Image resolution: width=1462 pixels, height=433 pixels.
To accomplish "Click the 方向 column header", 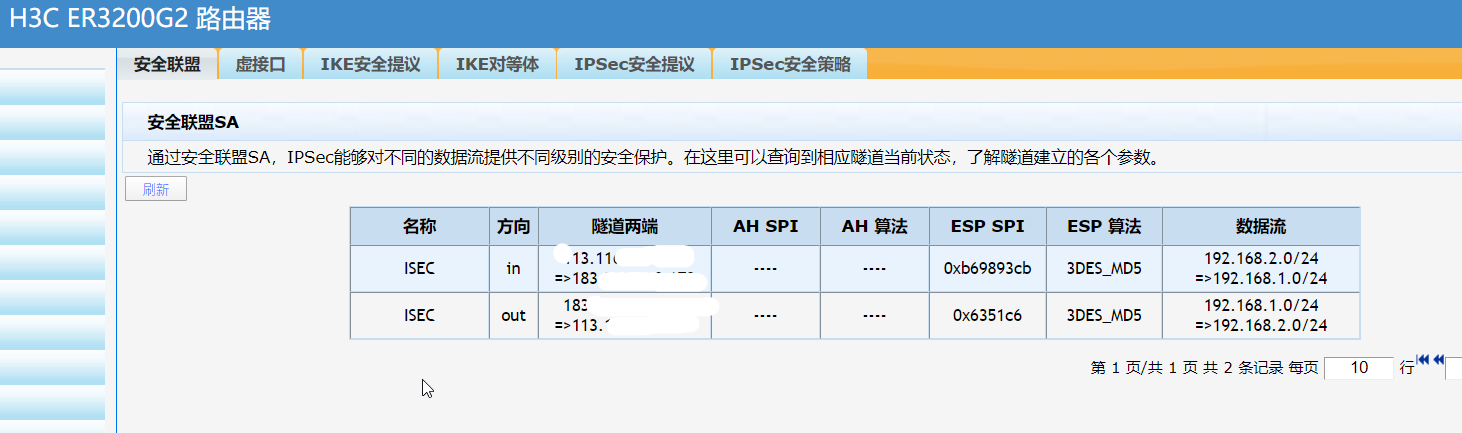I will click(513, 226).
